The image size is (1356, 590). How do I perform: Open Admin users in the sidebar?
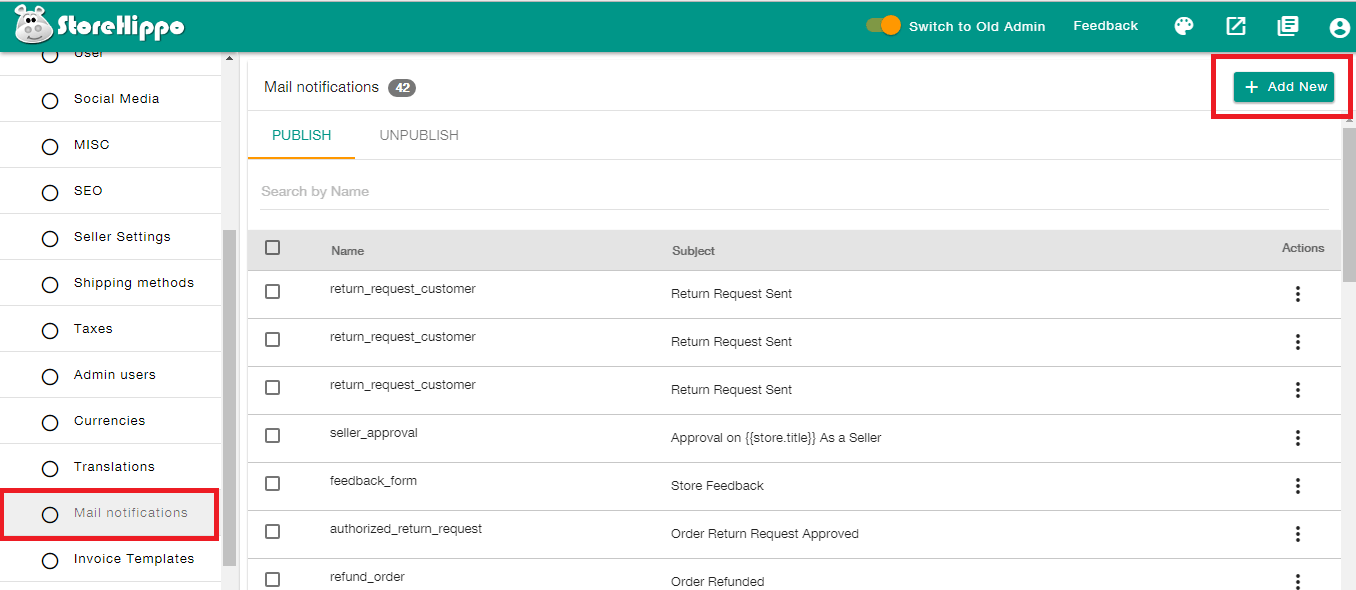110,375
